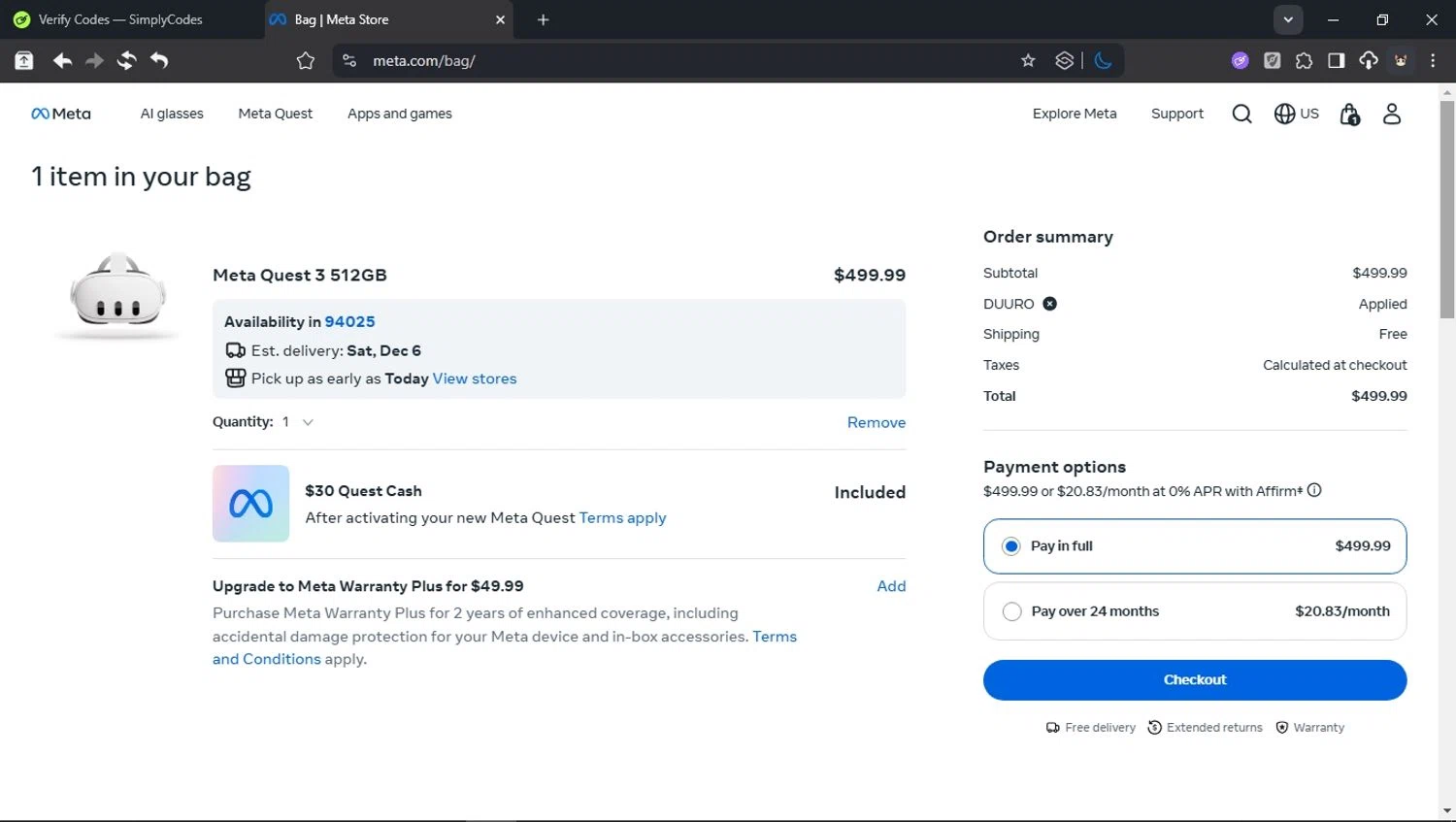Open a new browser tab
Screen dimensions: 1456x822
pos(543,19)
